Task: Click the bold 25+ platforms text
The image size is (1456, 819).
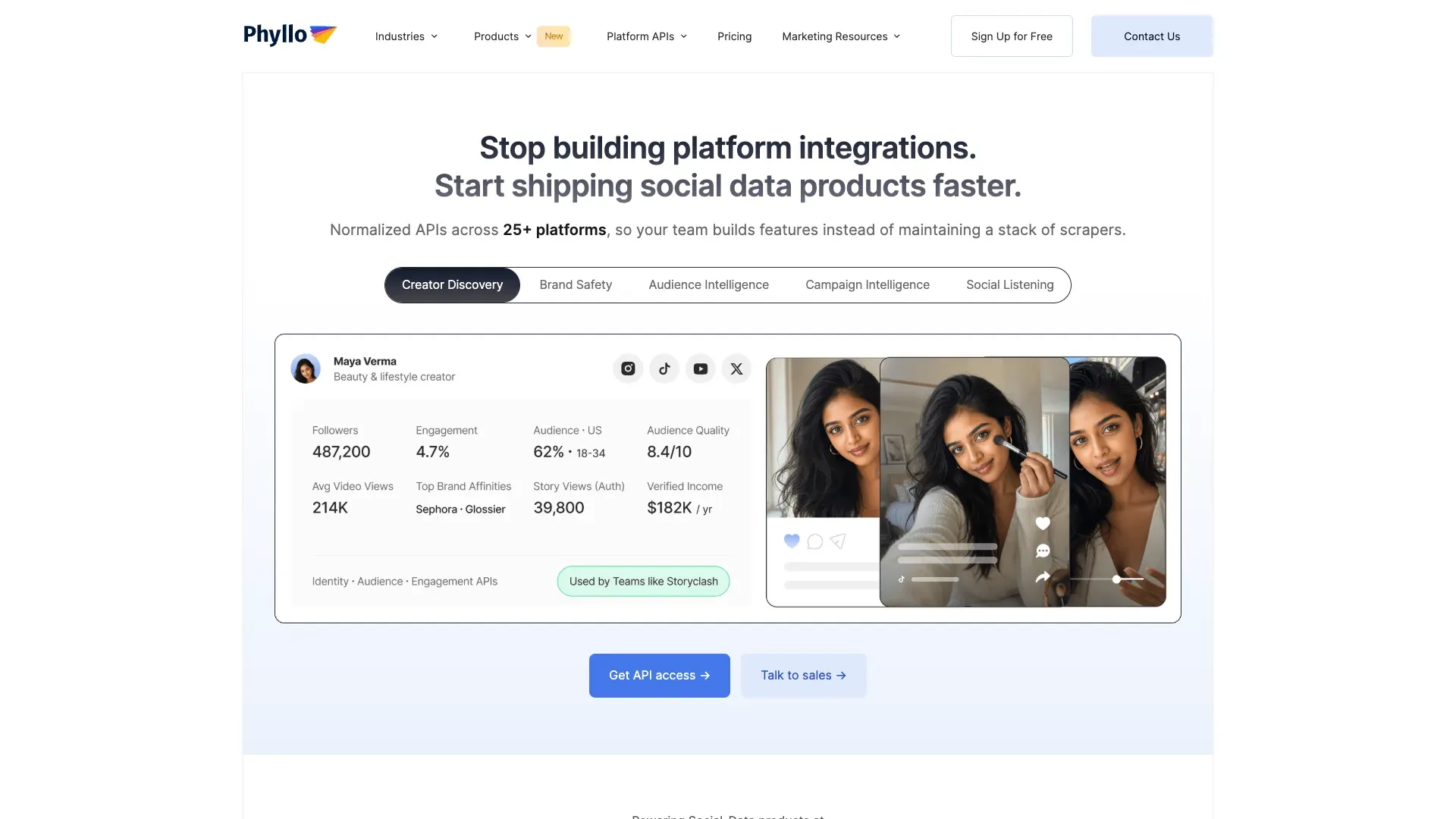Action: tap(554, 230)
